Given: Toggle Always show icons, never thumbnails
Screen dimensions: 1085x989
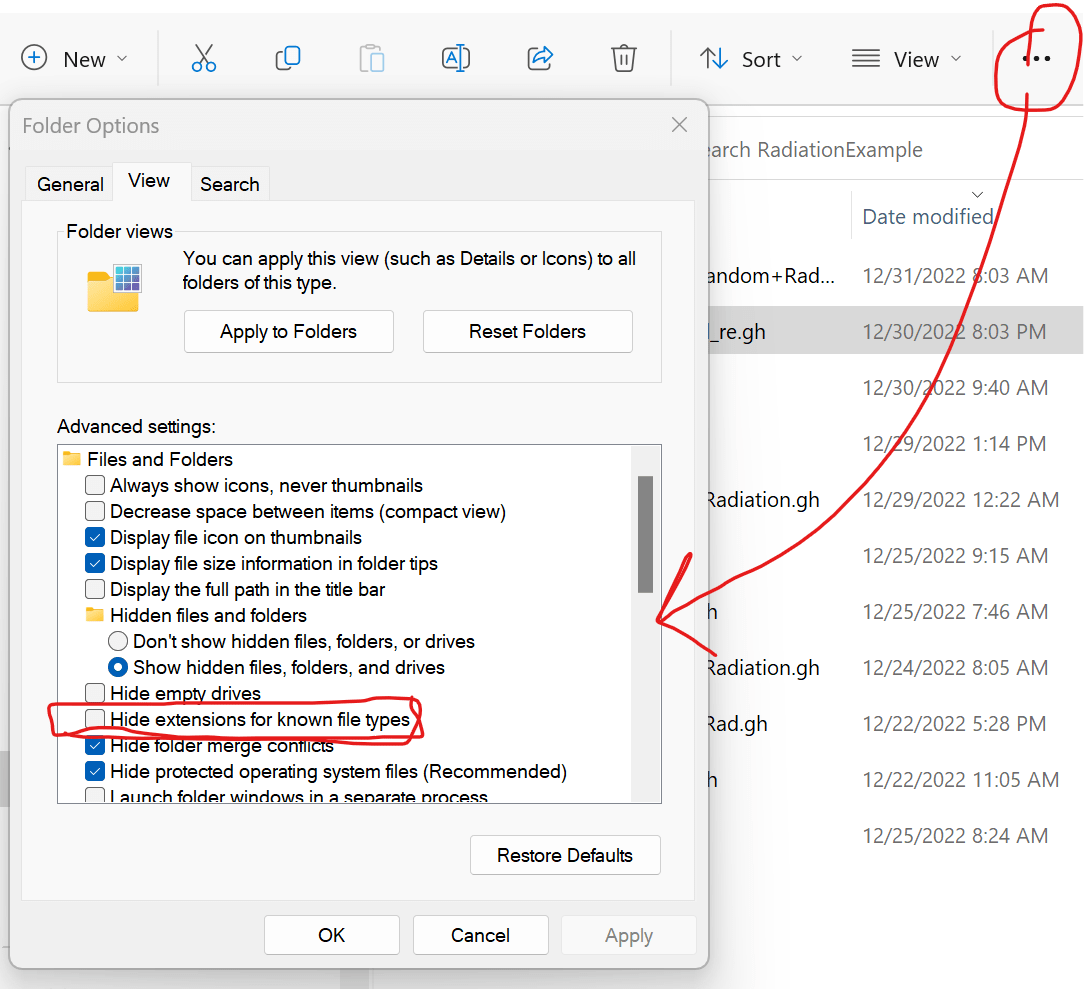Looking at the screenshot, I should click(95, 485).
